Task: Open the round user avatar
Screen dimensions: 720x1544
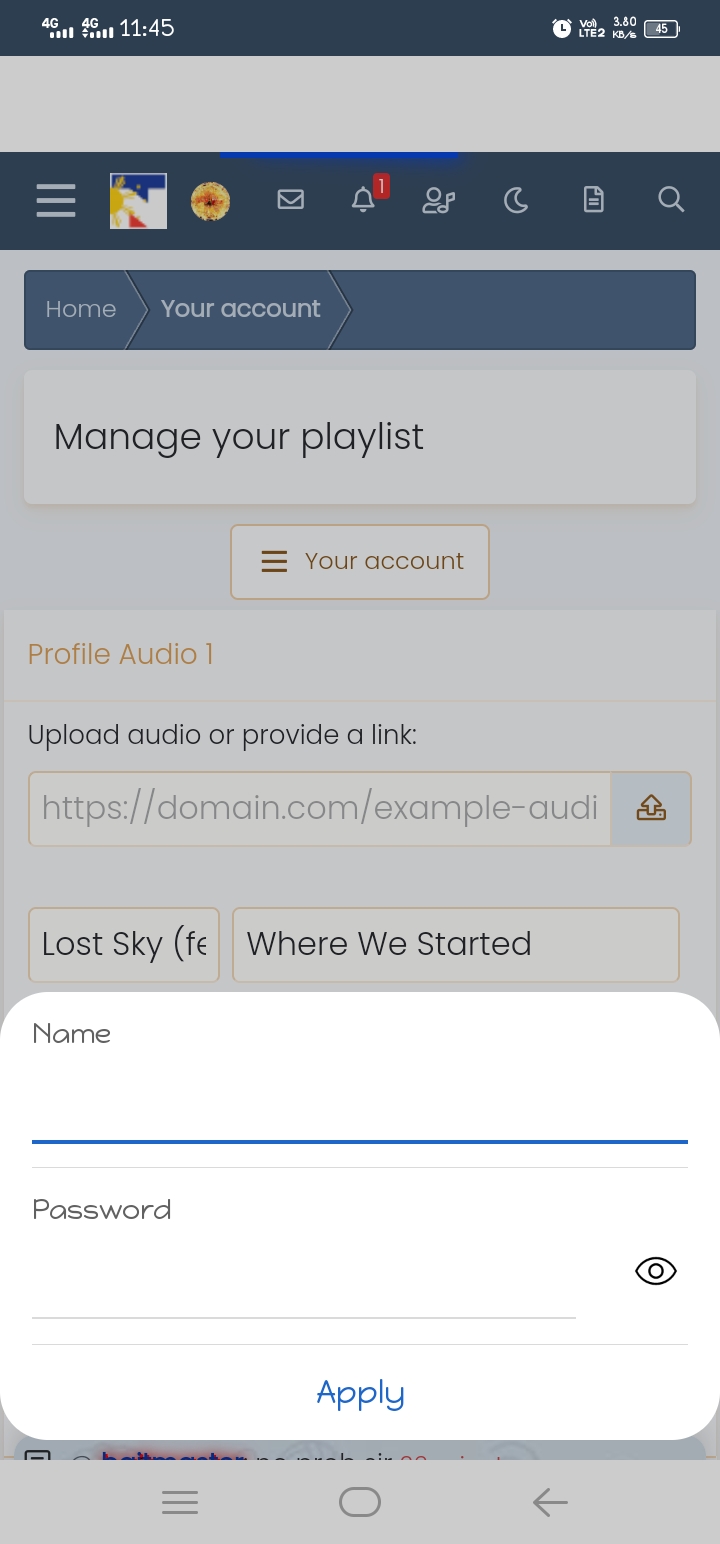Action: [x=210, y=201]
